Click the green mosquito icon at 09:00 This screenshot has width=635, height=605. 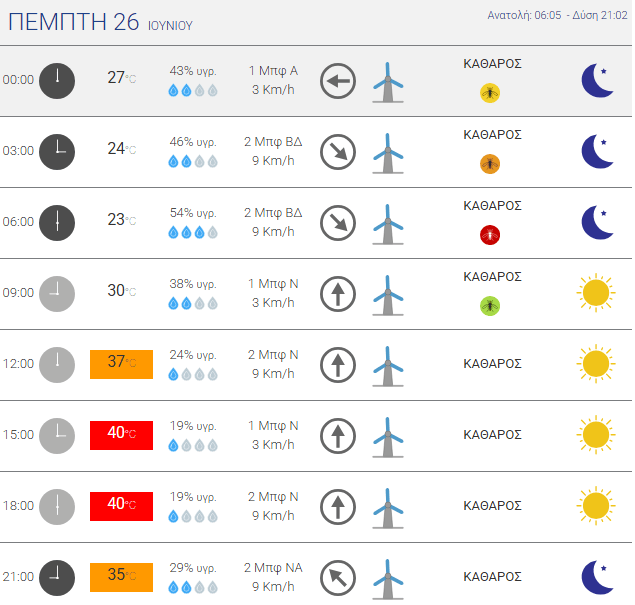click(x=490, y=306)
